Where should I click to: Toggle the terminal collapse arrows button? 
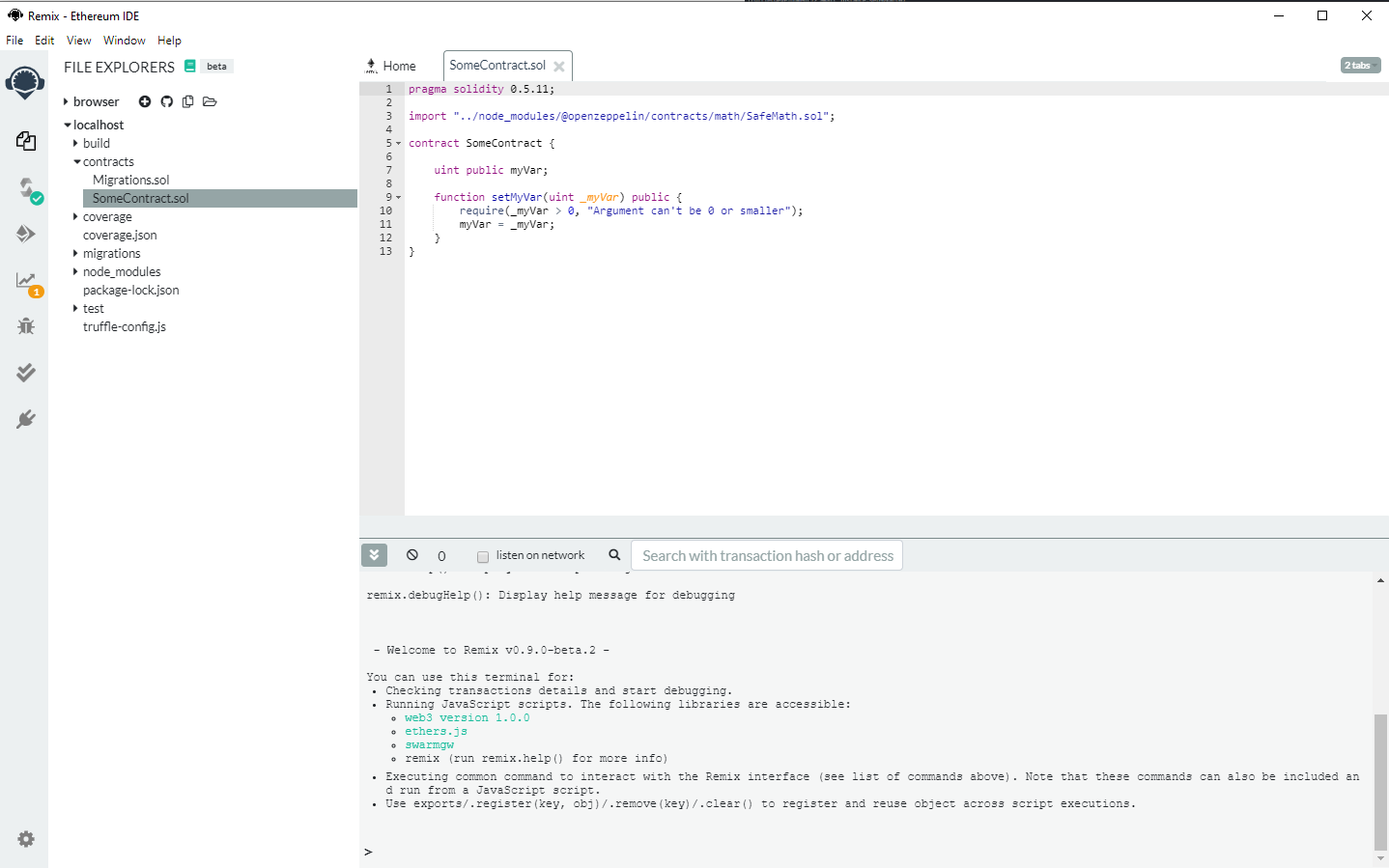click(x=374, y=555)
